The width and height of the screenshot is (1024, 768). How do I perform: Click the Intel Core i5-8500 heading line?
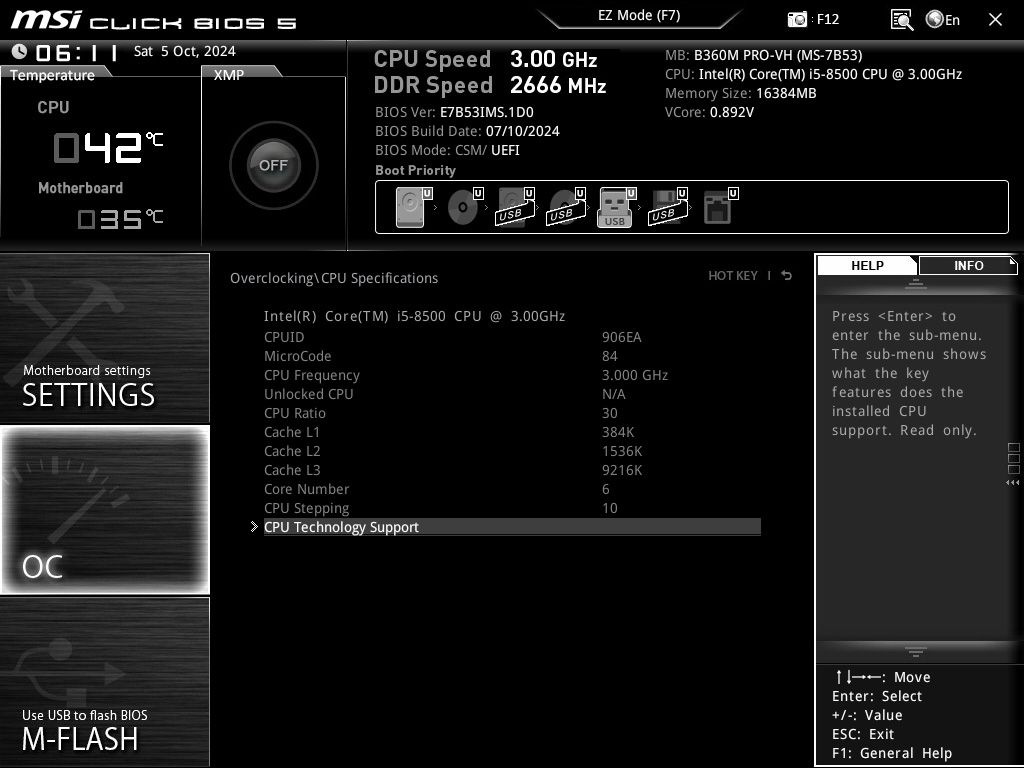click(414, 316)
